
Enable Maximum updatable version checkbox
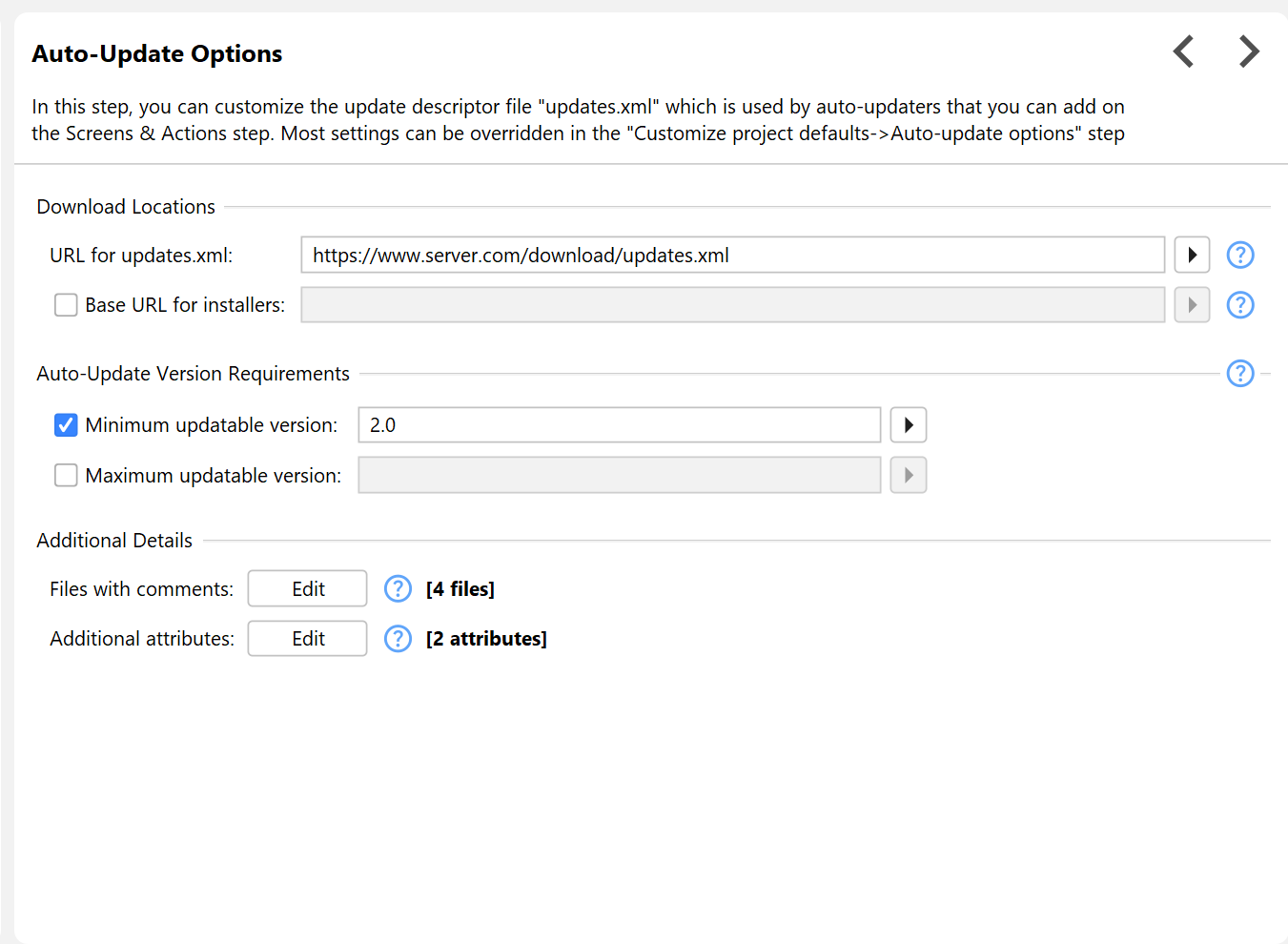(x=66, y=476)
